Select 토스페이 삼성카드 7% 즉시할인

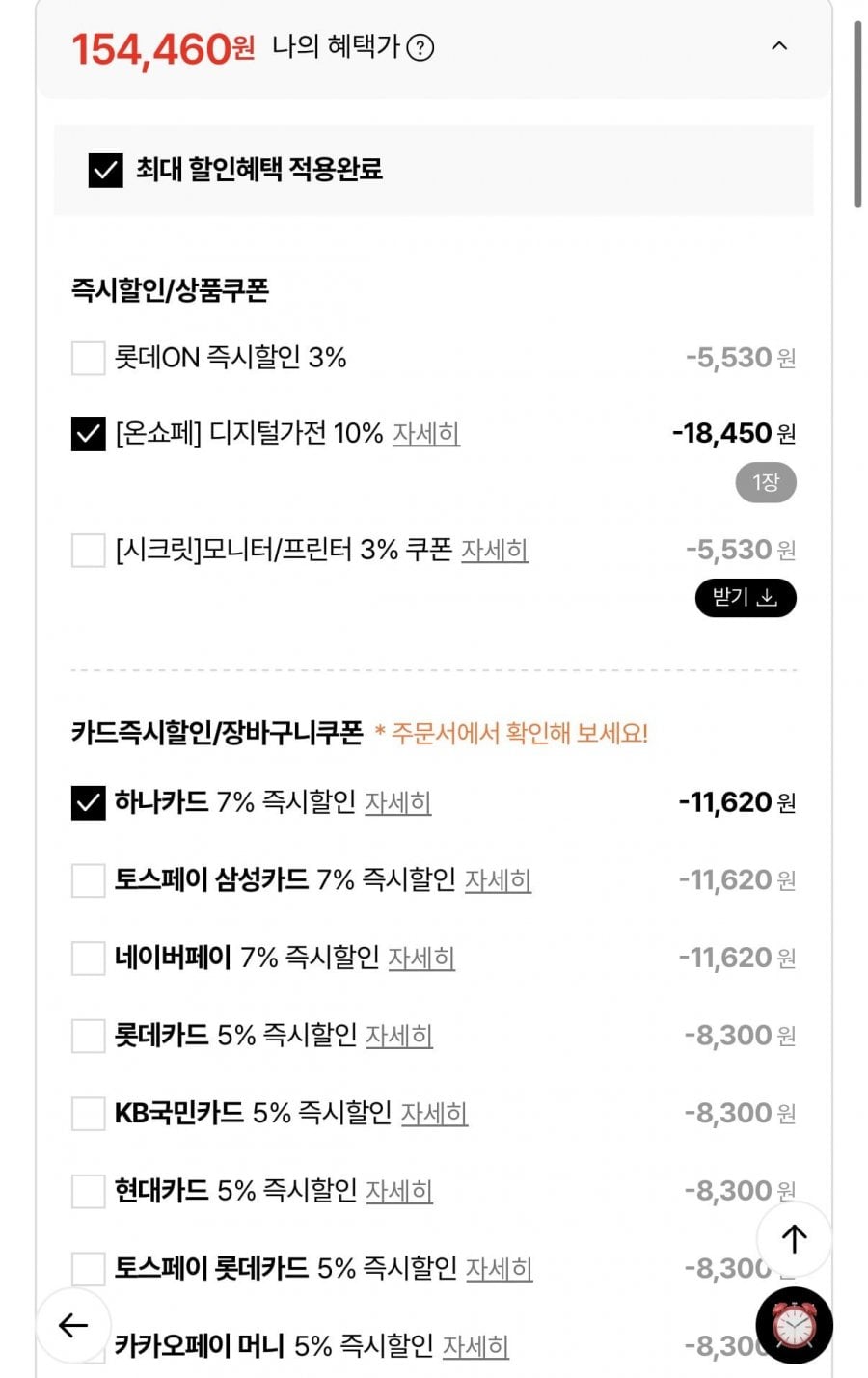[x=88, y=880]
